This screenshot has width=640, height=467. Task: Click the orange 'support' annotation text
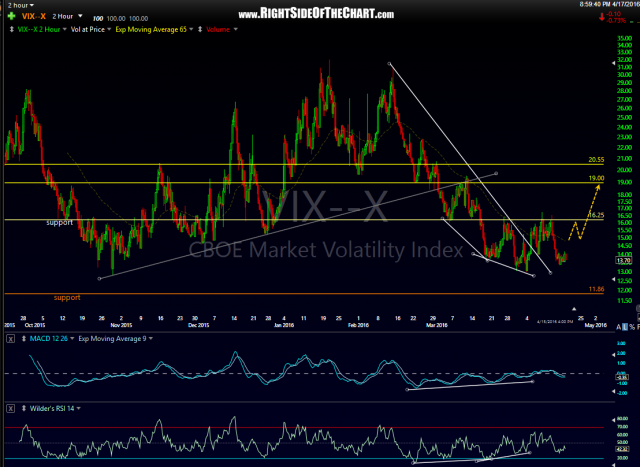coord(67,298)
